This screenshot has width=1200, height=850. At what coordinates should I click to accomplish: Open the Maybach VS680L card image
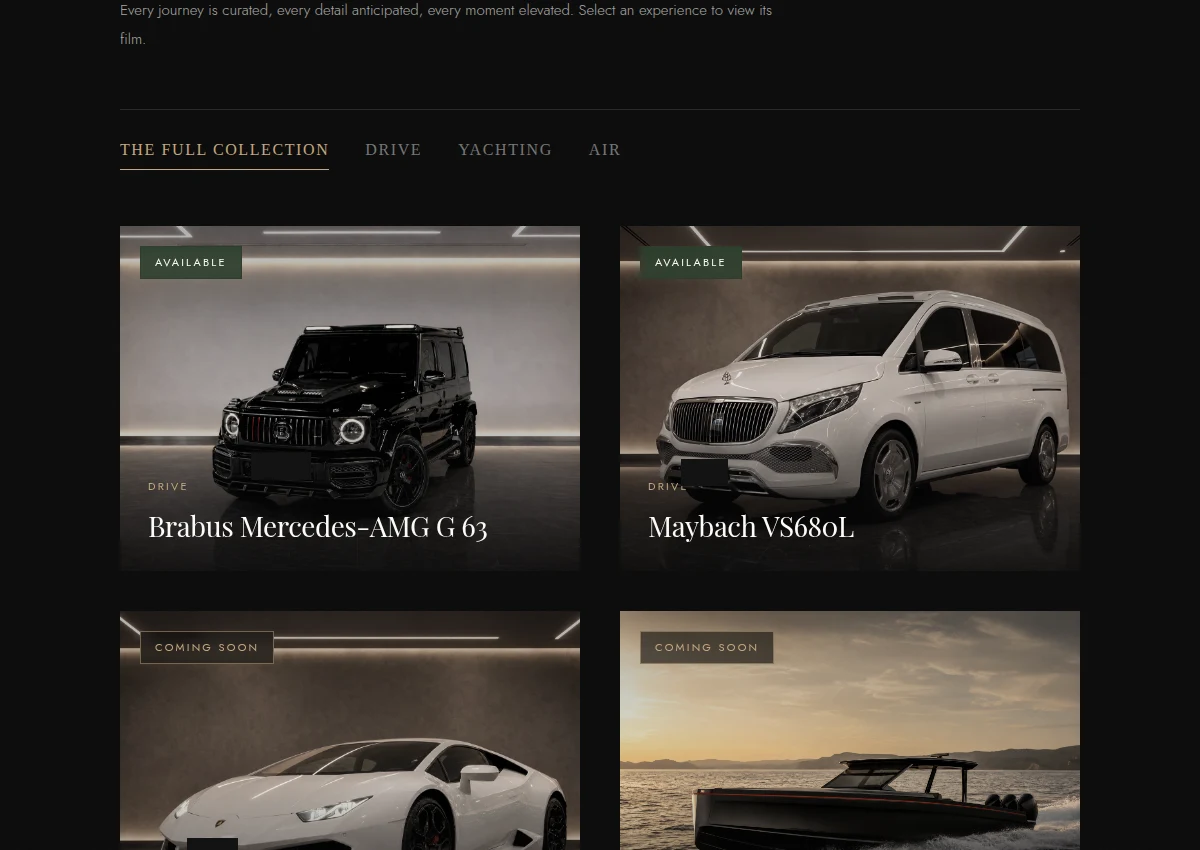[x=850, y=398]
